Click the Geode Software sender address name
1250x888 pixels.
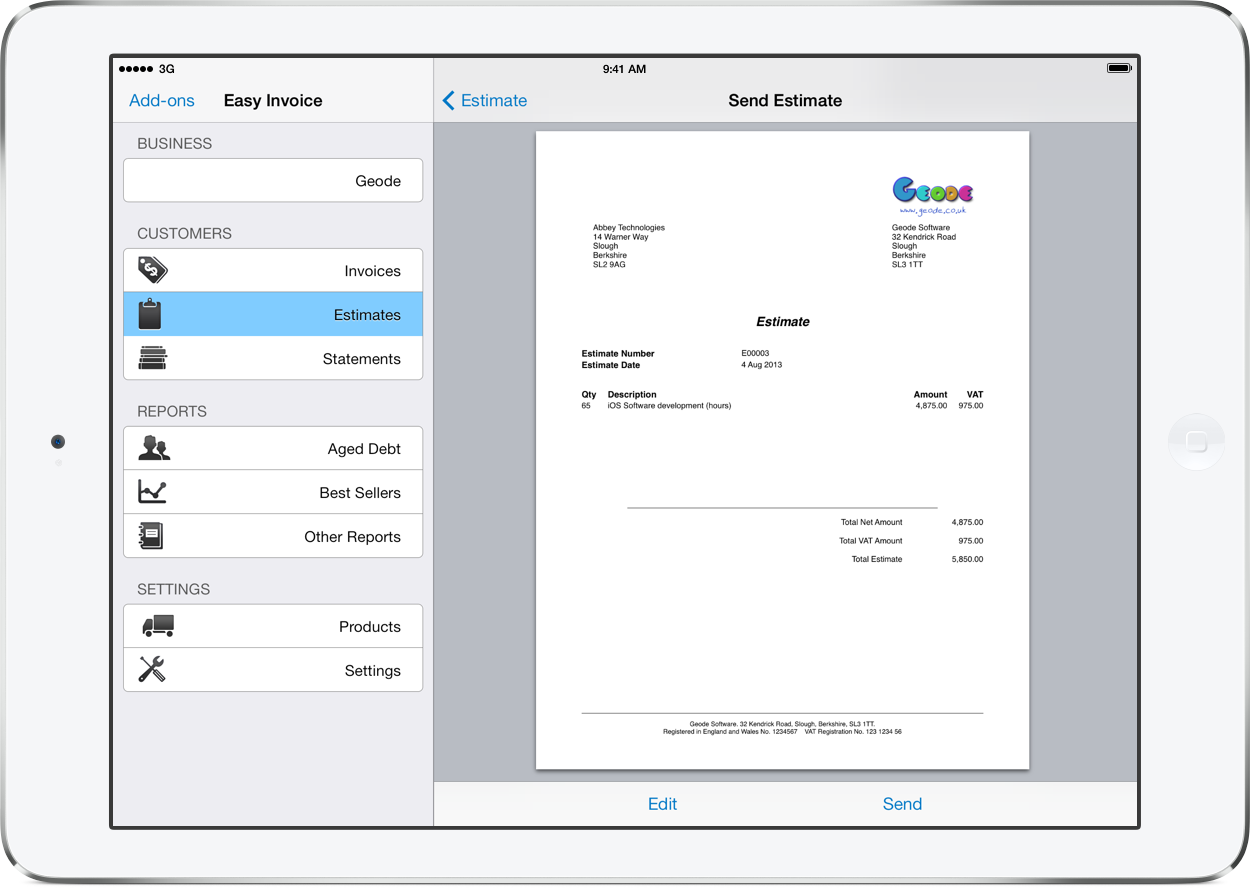tap(921, 228)
